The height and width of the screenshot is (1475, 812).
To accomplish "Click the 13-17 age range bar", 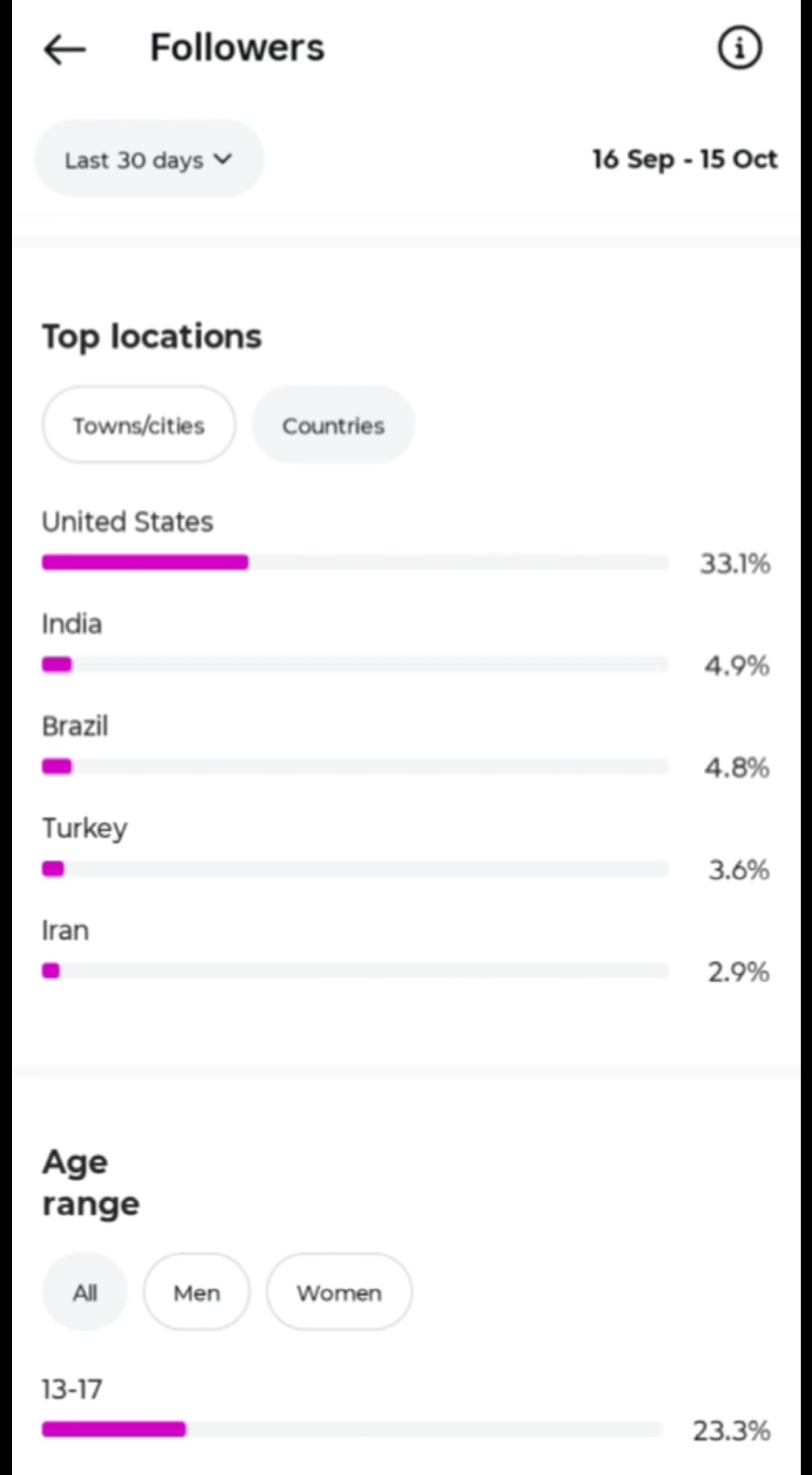I will tap(352, 1429).
